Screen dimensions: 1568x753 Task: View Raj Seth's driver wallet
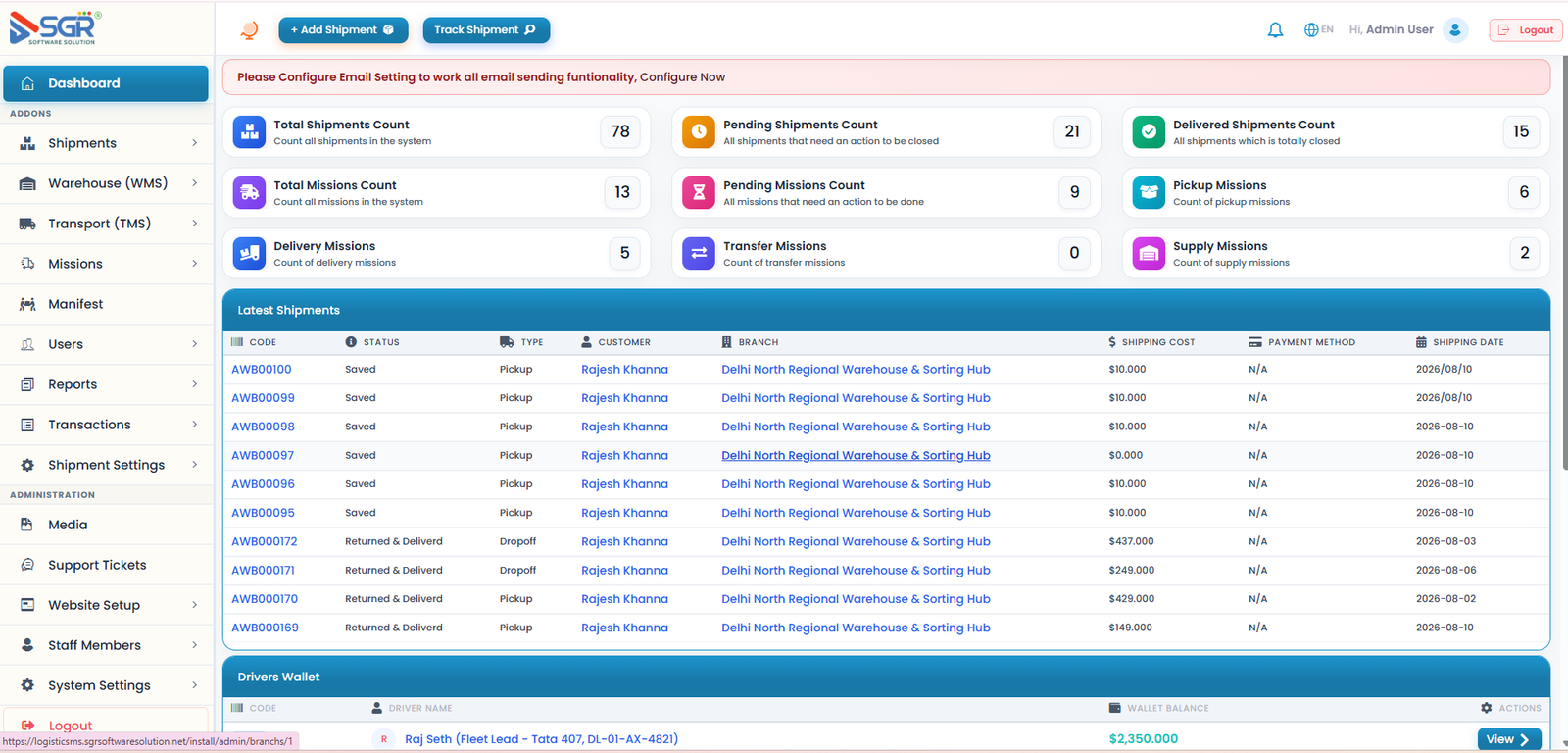pos(1509,739)
